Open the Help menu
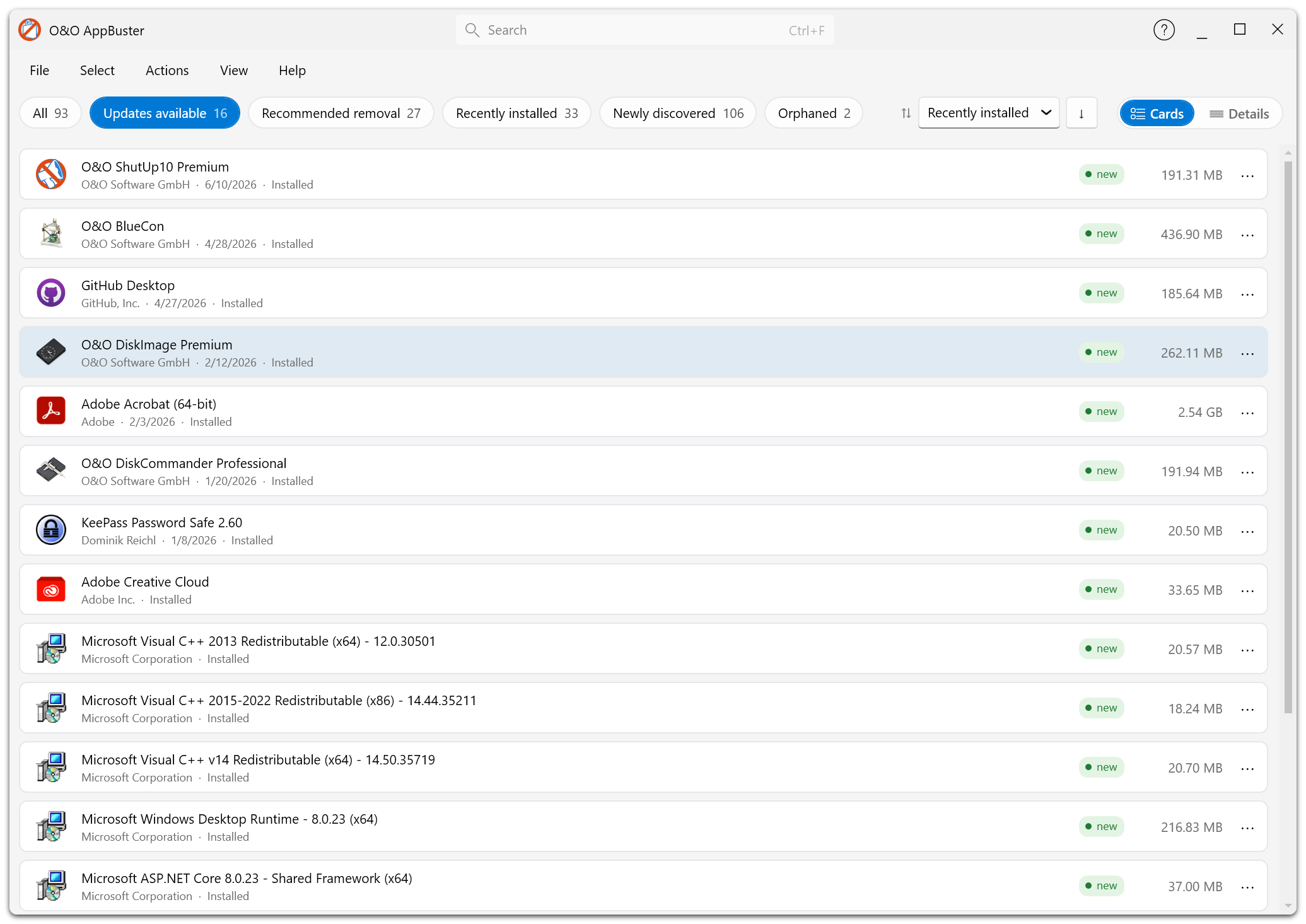 [x=292, y=71]
